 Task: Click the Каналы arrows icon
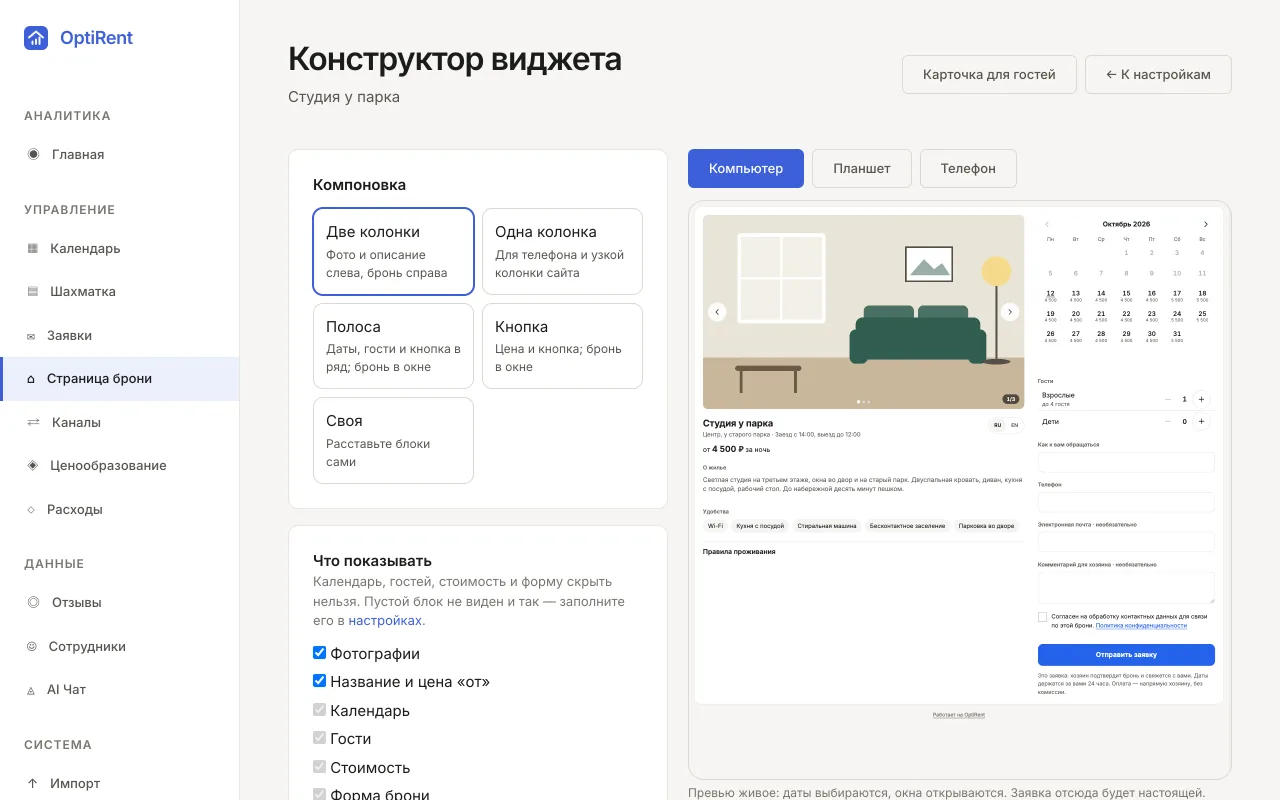(33, 422)
